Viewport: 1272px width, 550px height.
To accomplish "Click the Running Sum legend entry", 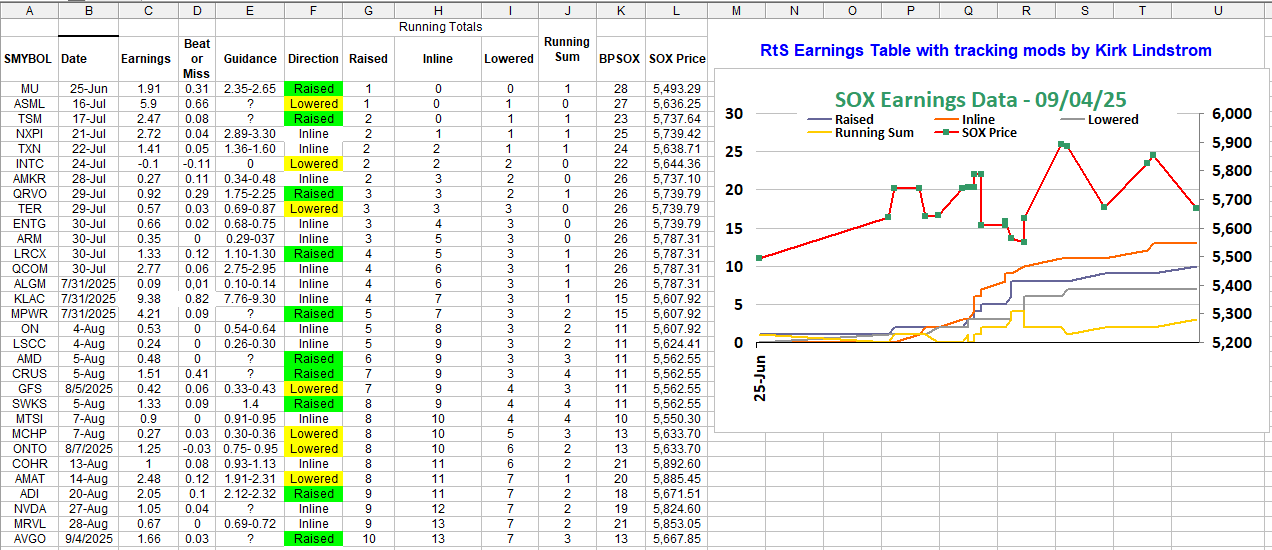I will [x=873, y=132].
